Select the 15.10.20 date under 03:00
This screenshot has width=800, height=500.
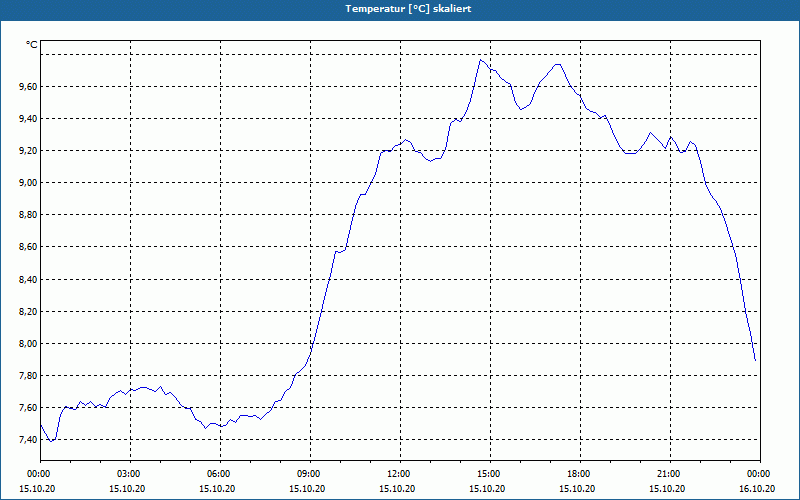[x=128, y=488]
